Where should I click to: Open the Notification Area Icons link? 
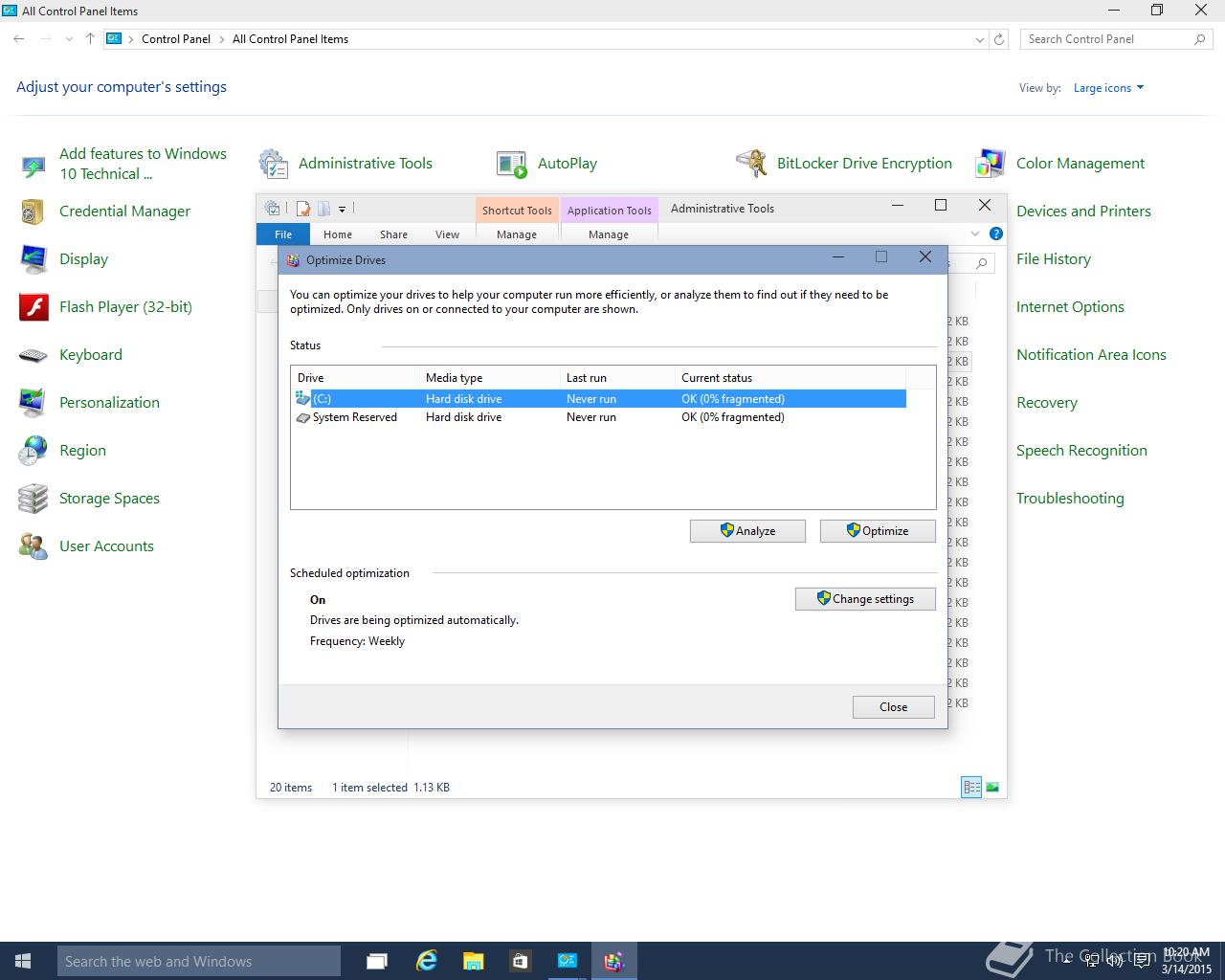click(x=1091, y=355)
